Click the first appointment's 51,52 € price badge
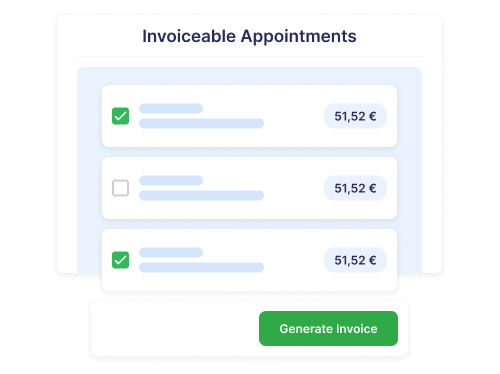The image size is (500, 374). point(355,116)
